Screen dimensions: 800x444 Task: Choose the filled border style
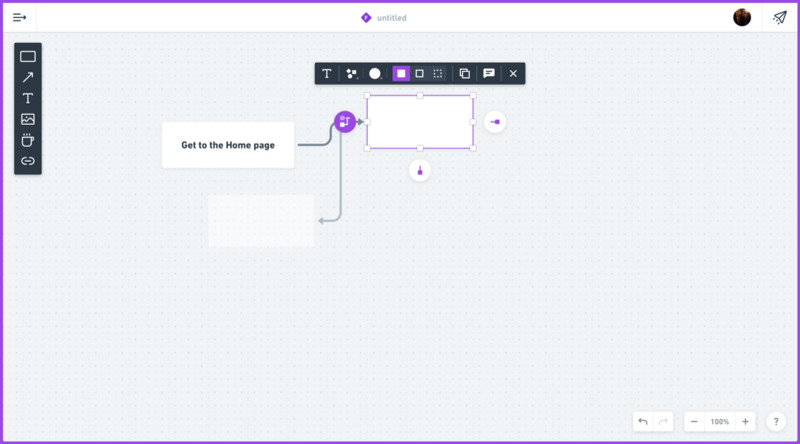pos(401,73)
